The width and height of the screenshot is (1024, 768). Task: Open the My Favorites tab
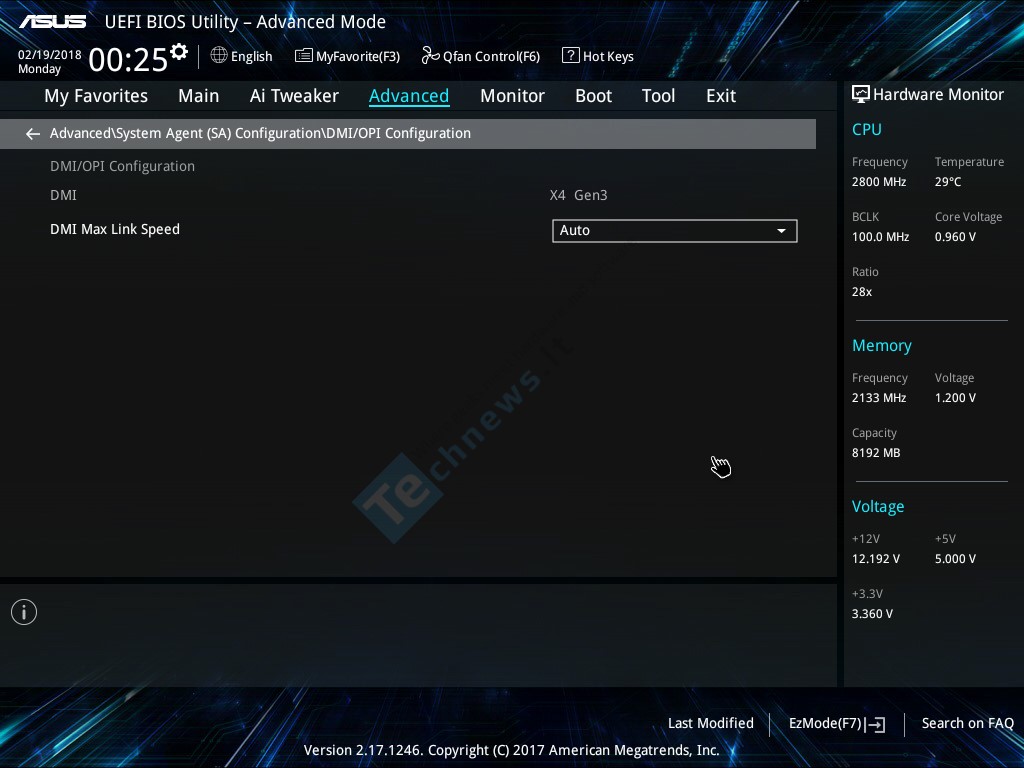(x=96, y=96)
